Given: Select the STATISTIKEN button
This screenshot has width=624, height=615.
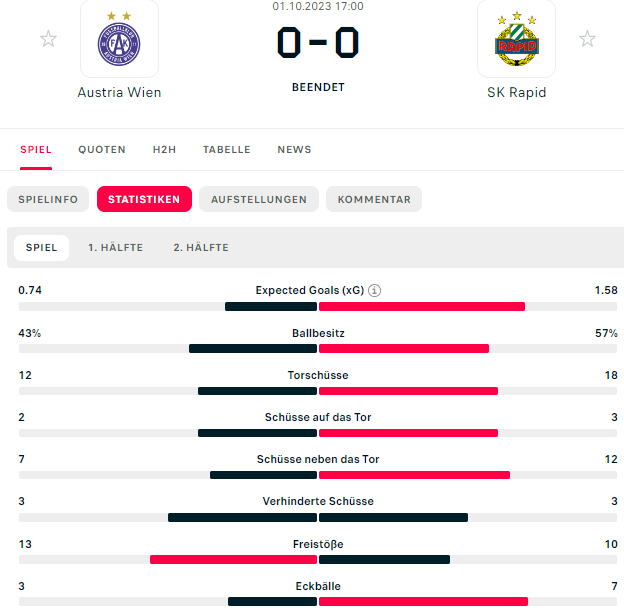Looking at the screenshot, I should pos(144,199).
